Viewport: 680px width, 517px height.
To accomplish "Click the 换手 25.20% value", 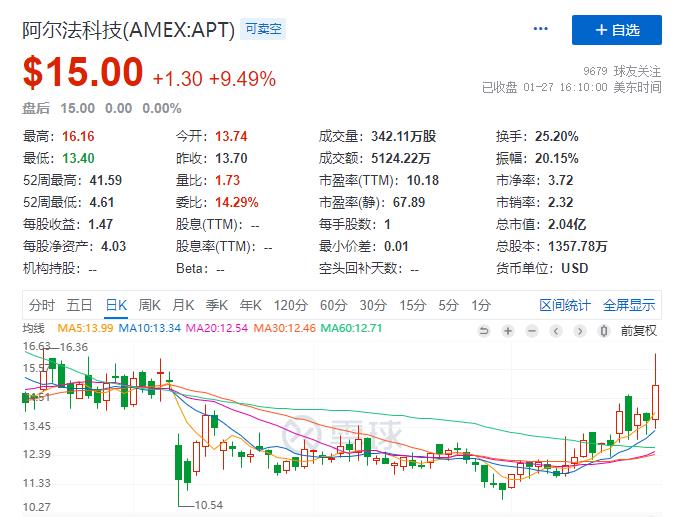I will click(556, 136).
